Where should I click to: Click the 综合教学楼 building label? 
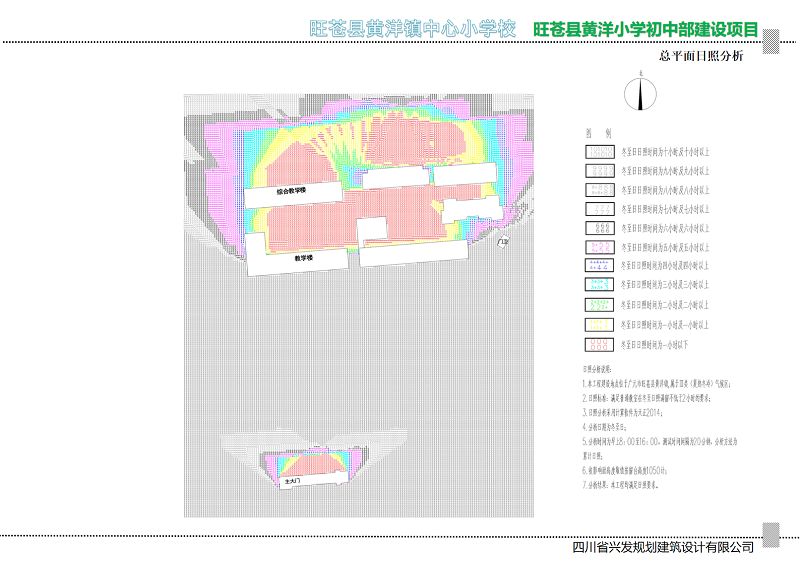[x=291, y=190]
